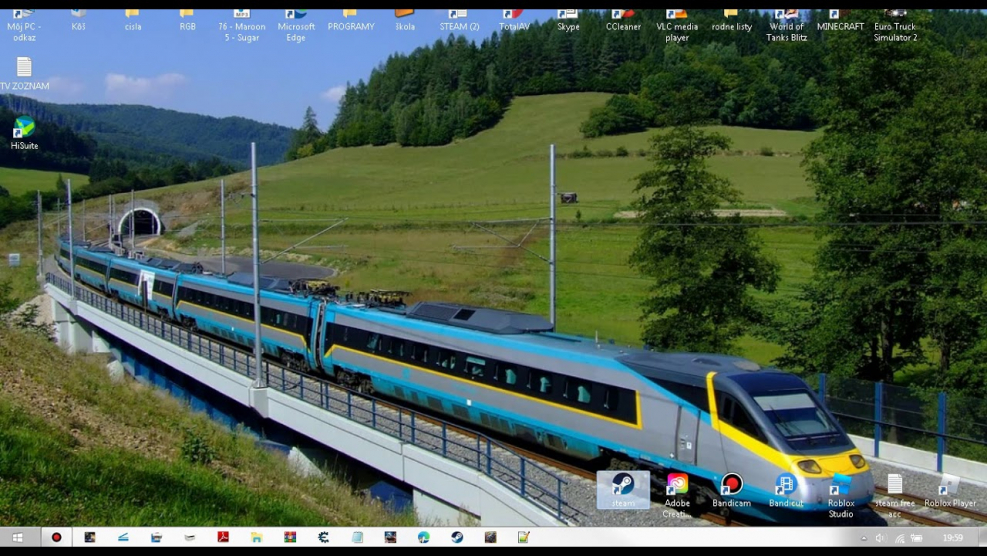
Task: Open File Explorer from the taskbar
Action: (256, 537)
